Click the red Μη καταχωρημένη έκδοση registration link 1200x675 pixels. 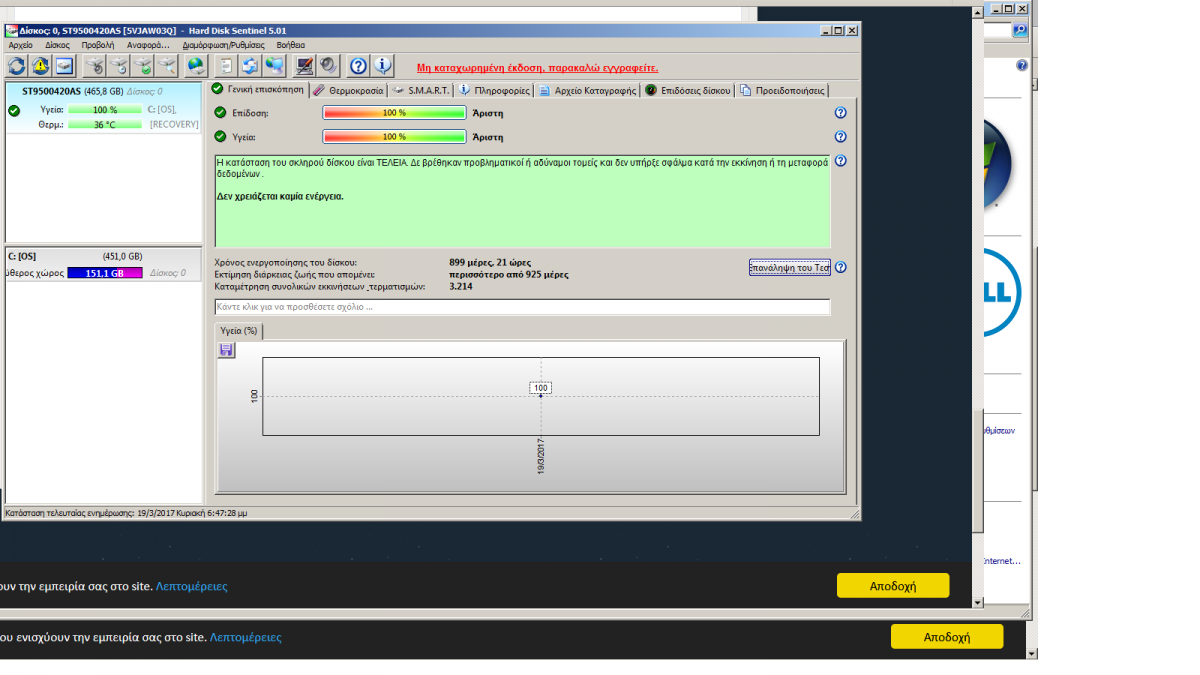(x=537, y=68)
